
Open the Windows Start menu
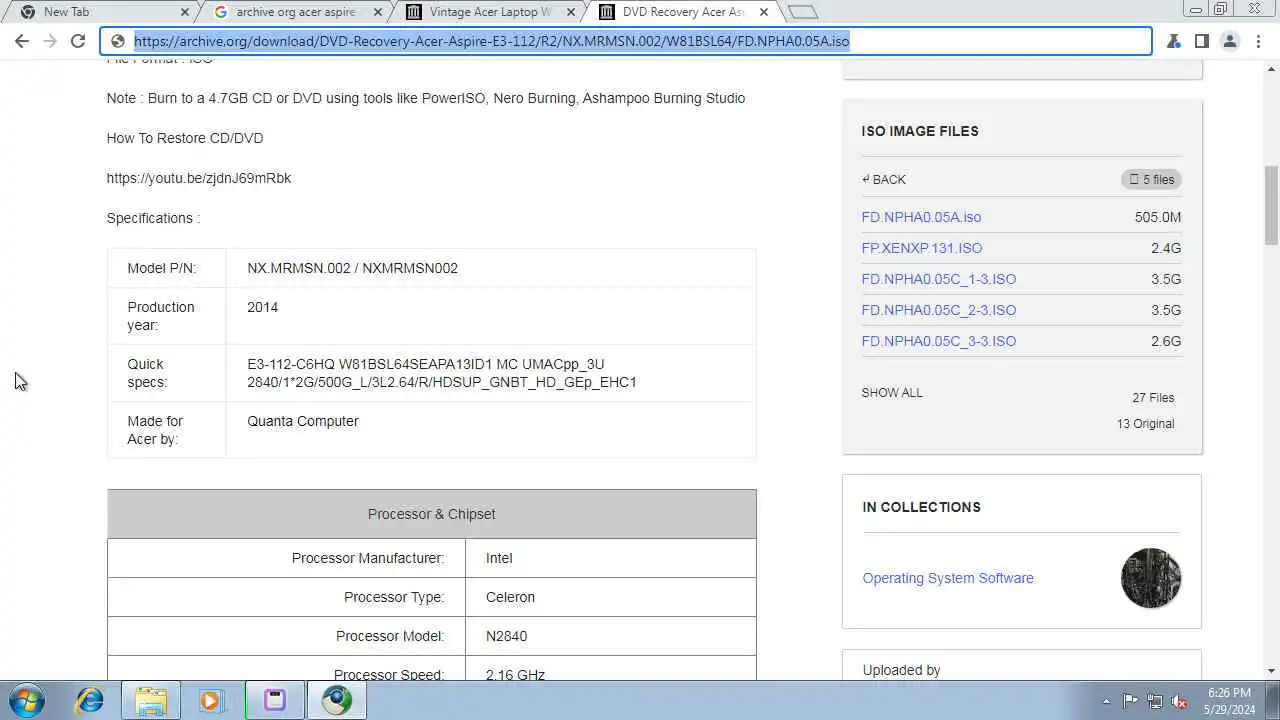[x=27, y=700]
